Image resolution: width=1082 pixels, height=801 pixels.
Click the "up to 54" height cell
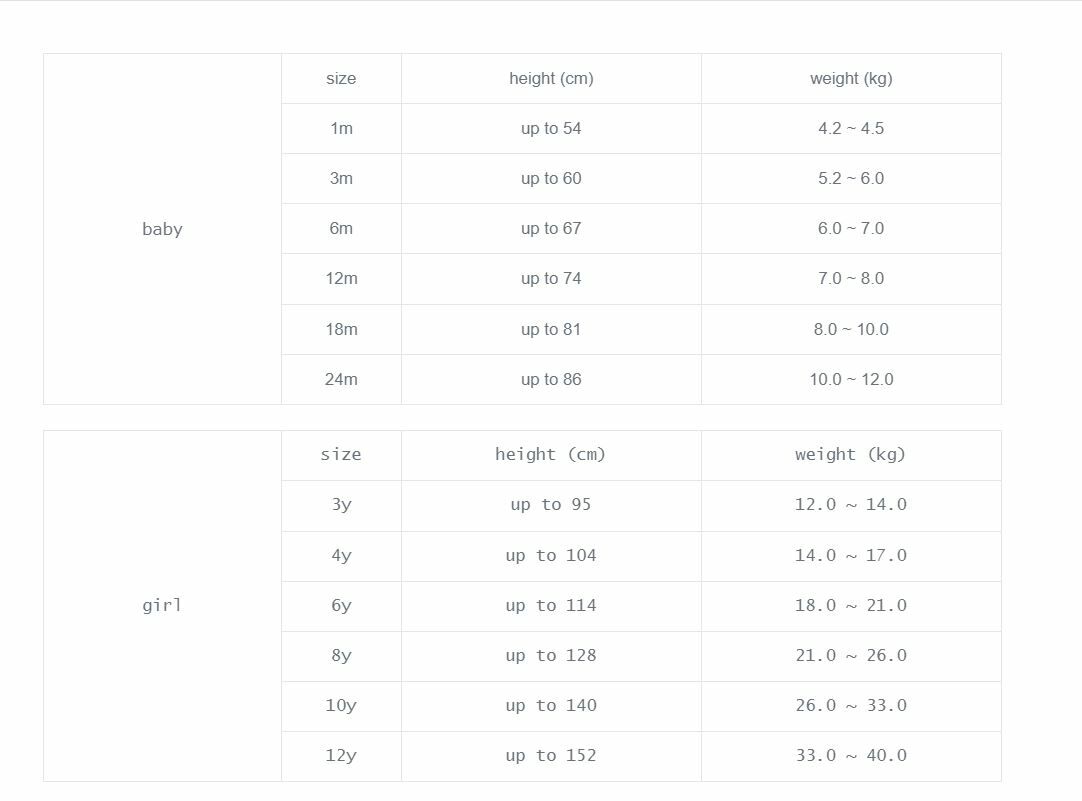pyautogui.click(x=551, y=128)
